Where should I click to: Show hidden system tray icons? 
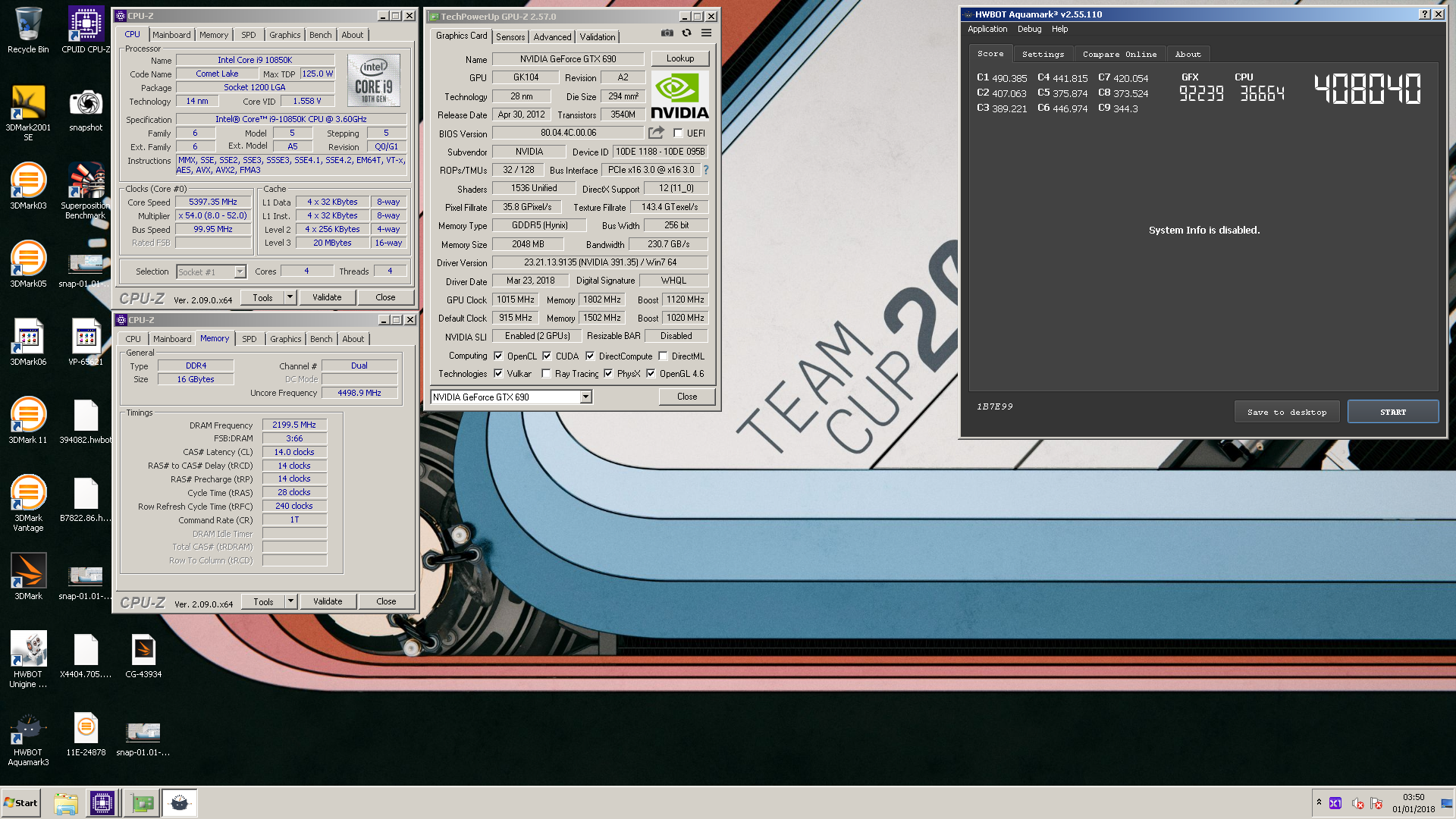coord(1319,802)
